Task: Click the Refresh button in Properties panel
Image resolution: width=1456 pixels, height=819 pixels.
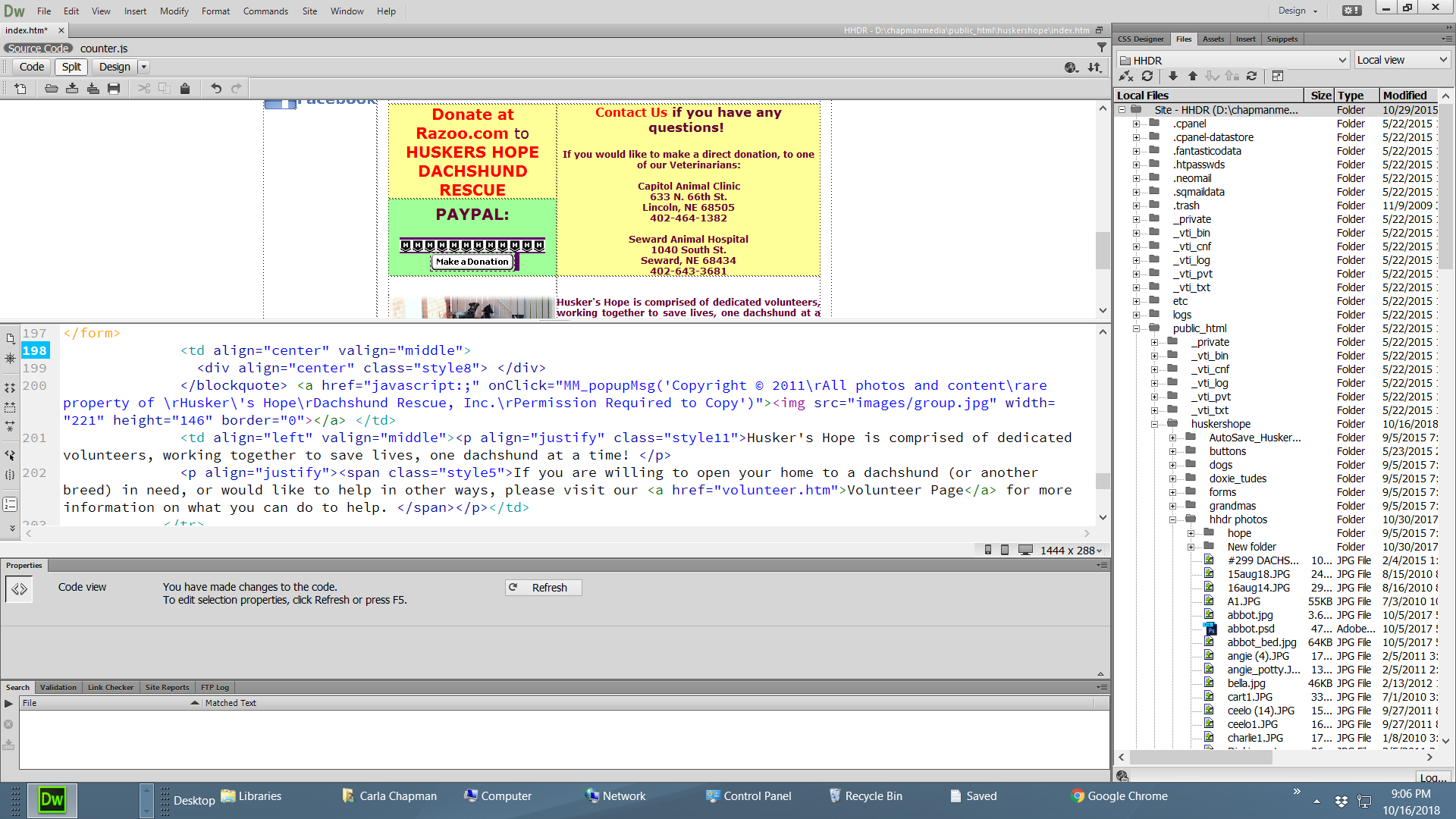Action: (x=543, y=588)
